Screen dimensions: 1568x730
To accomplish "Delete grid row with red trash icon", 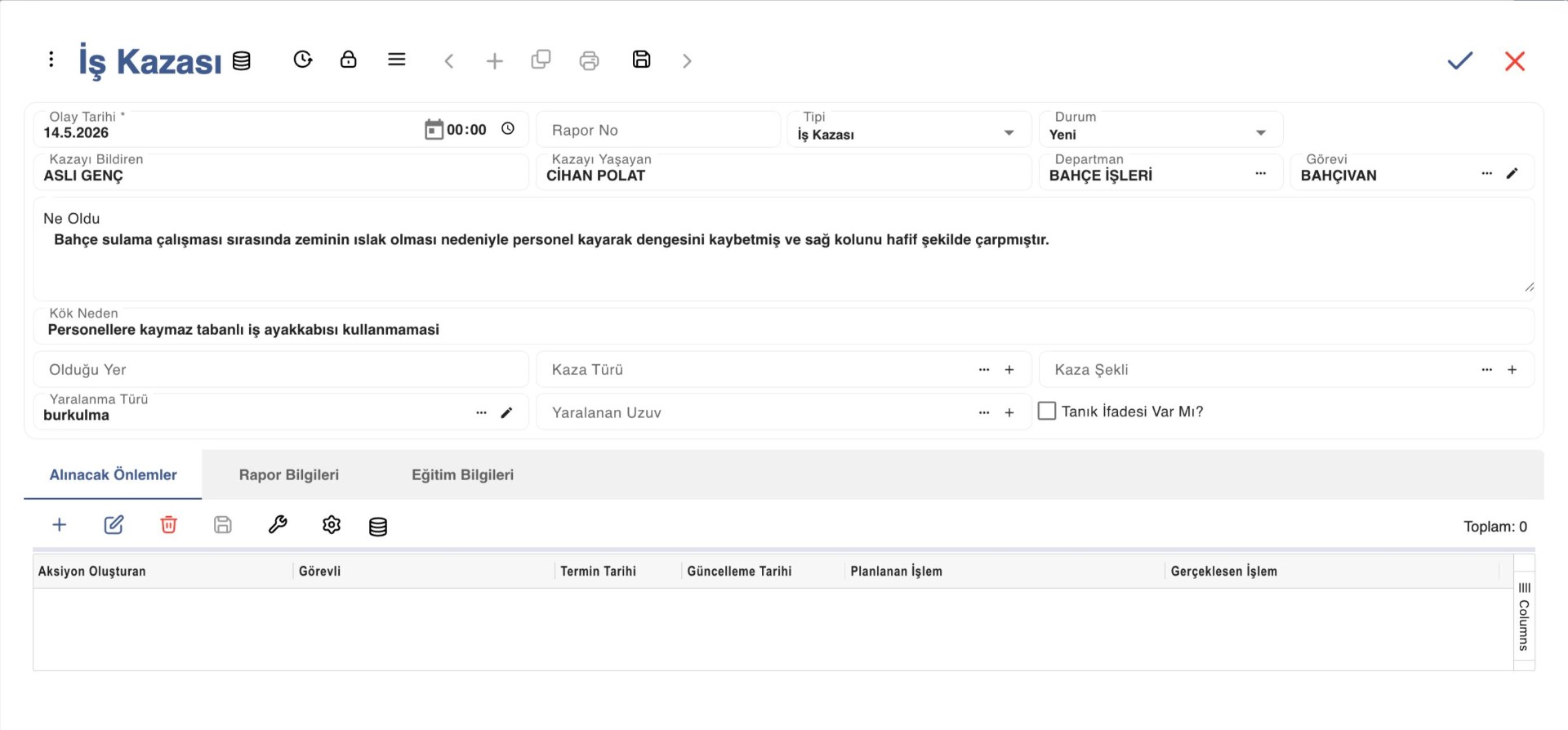I will [x=169, y=525].
